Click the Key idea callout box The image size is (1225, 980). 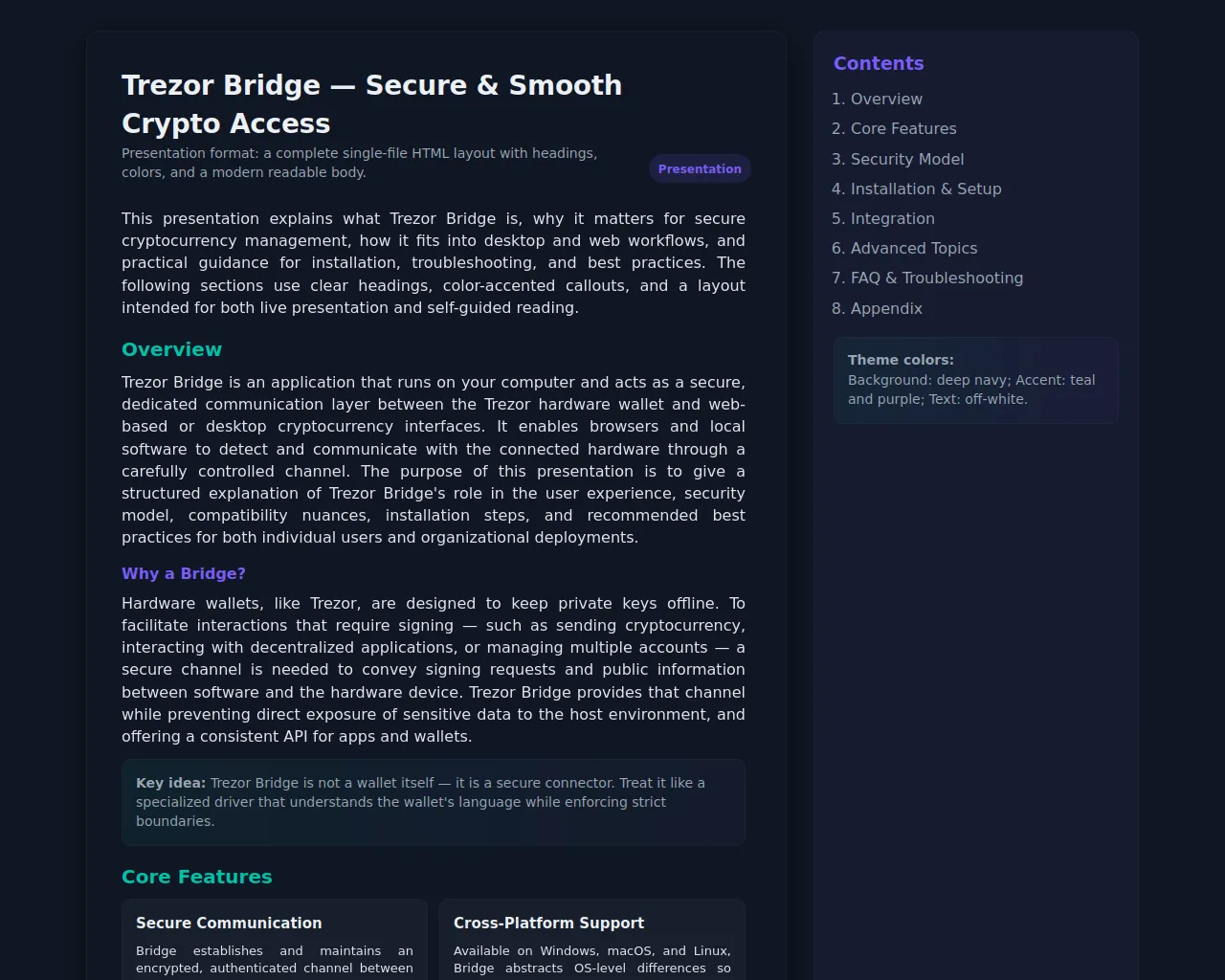click(434, 802)
